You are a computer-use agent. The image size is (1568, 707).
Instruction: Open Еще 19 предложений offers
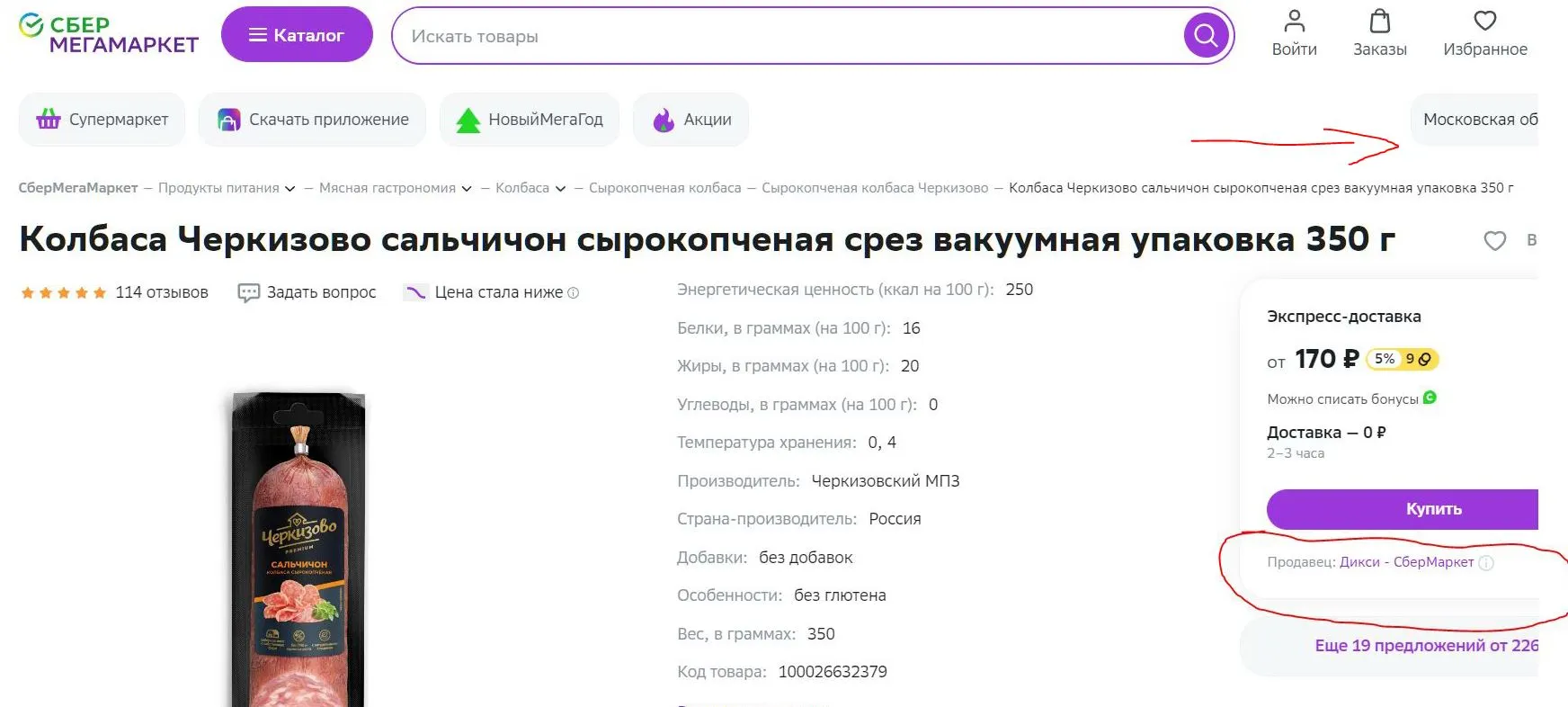pos(1426,646)
